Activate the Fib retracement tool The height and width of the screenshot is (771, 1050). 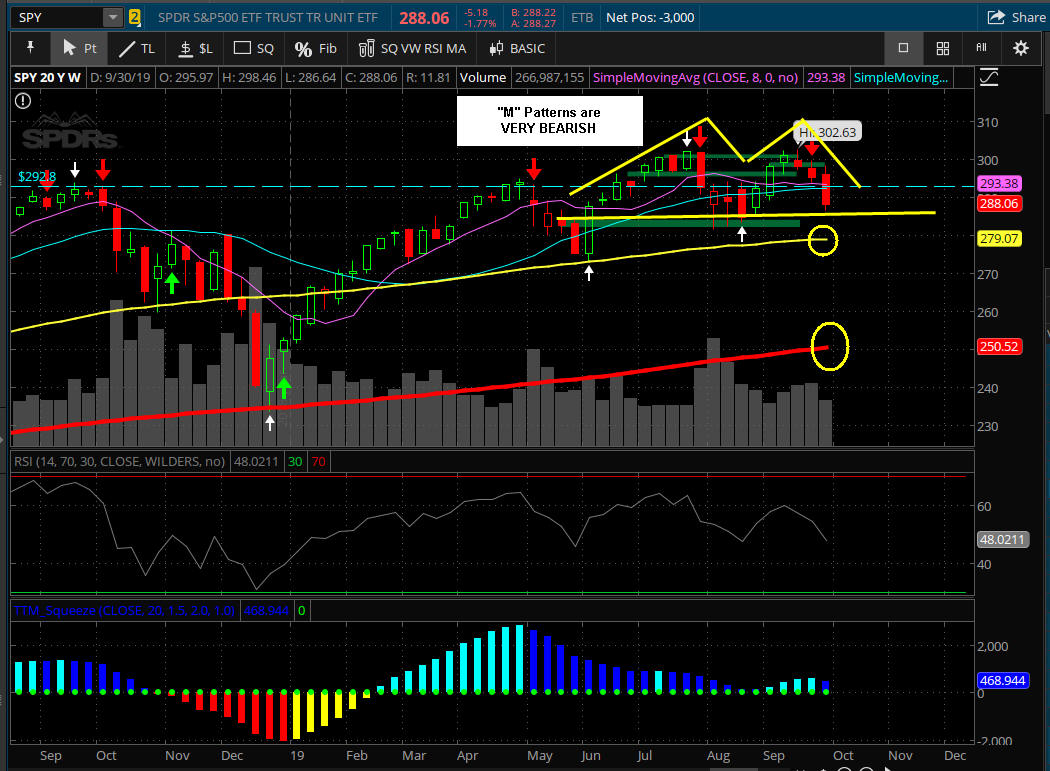(x=315, y=48)
